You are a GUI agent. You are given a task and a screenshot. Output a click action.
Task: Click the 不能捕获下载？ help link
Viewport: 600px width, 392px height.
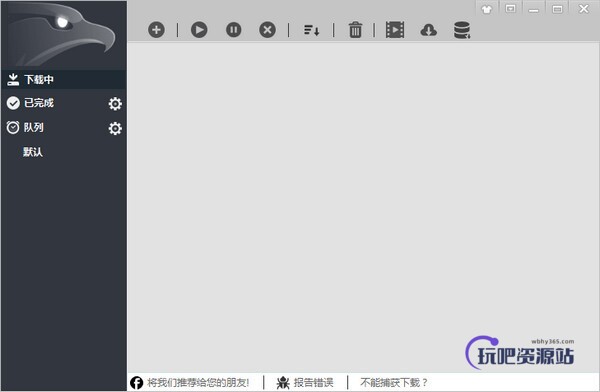click(x=393, y=382)
